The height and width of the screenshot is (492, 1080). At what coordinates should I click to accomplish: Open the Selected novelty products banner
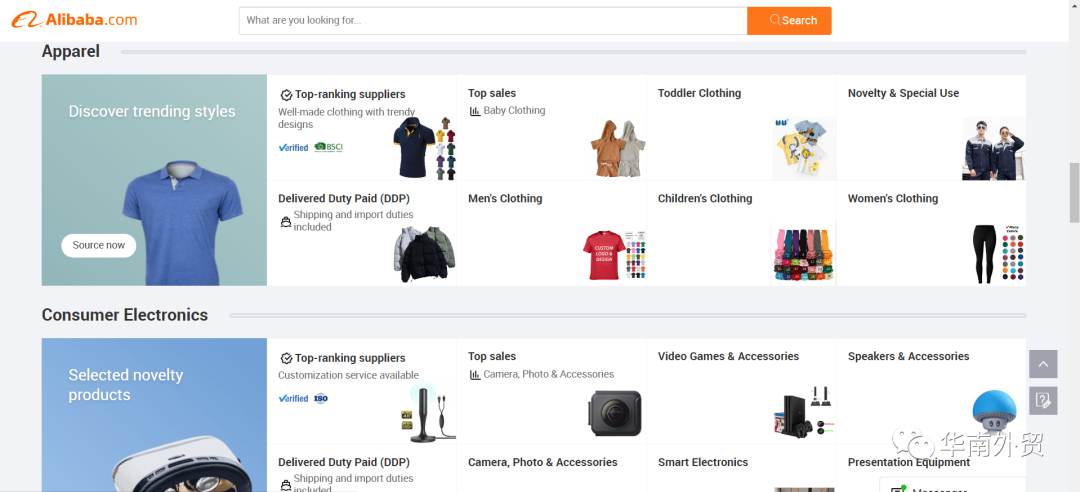pyautogui.click(x=154, y=415)
